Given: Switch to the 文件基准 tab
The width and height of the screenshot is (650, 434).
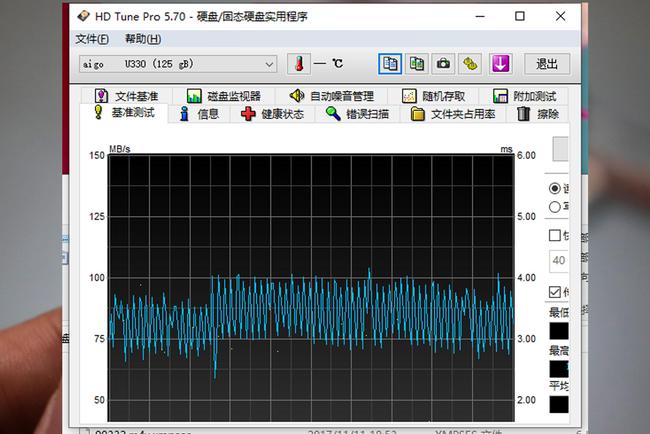Looking at the screenshot, I should 126,96.
